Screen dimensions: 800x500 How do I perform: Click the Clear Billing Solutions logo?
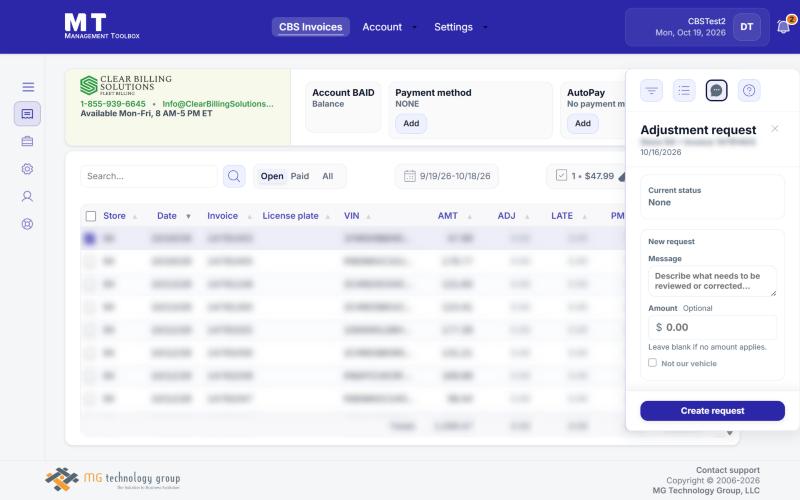point(126,85)
